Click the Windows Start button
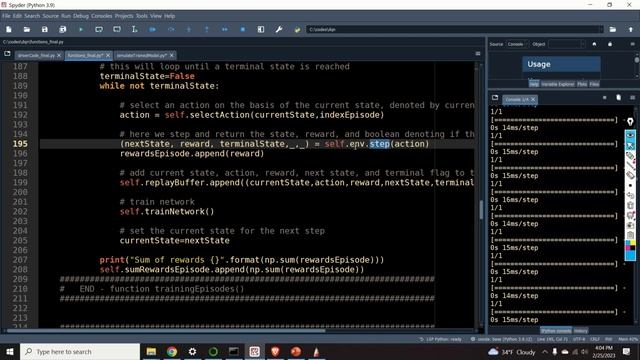640x360 pixels. 10,351
